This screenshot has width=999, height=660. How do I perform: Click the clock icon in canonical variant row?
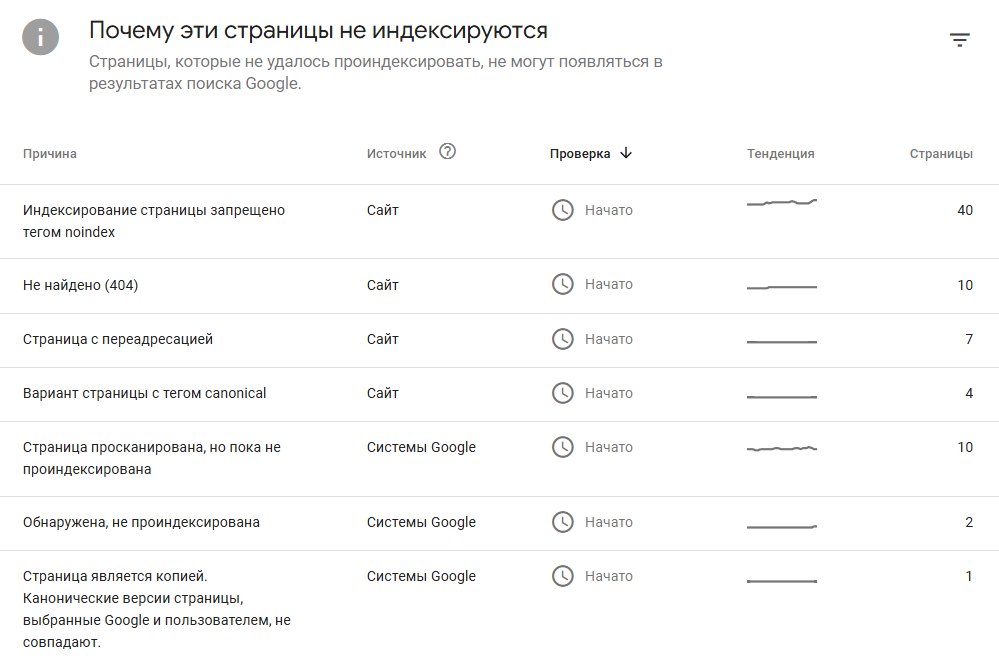pos(564,393)
